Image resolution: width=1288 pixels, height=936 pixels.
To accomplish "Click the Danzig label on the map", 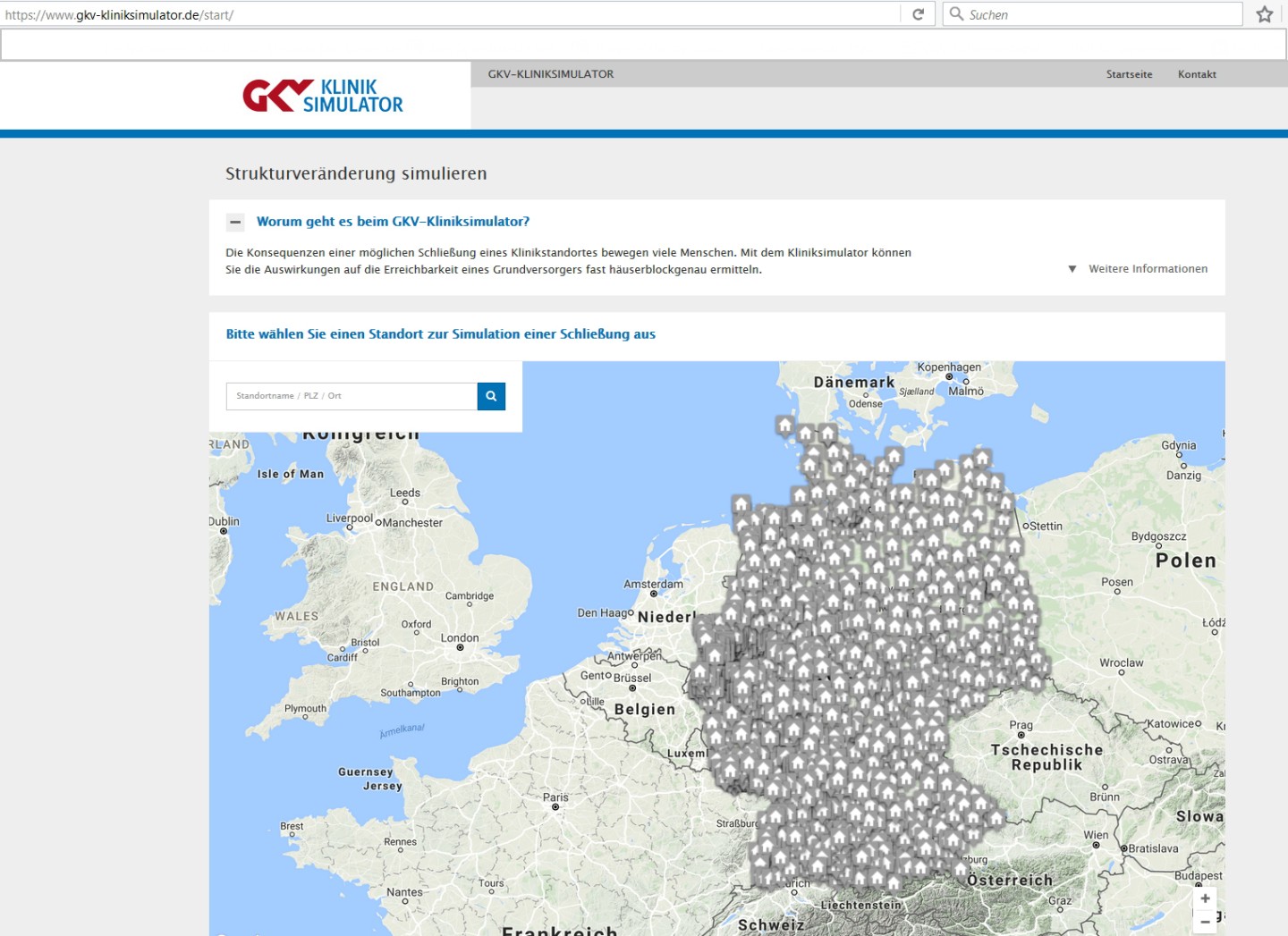I will pos(1183,476).
